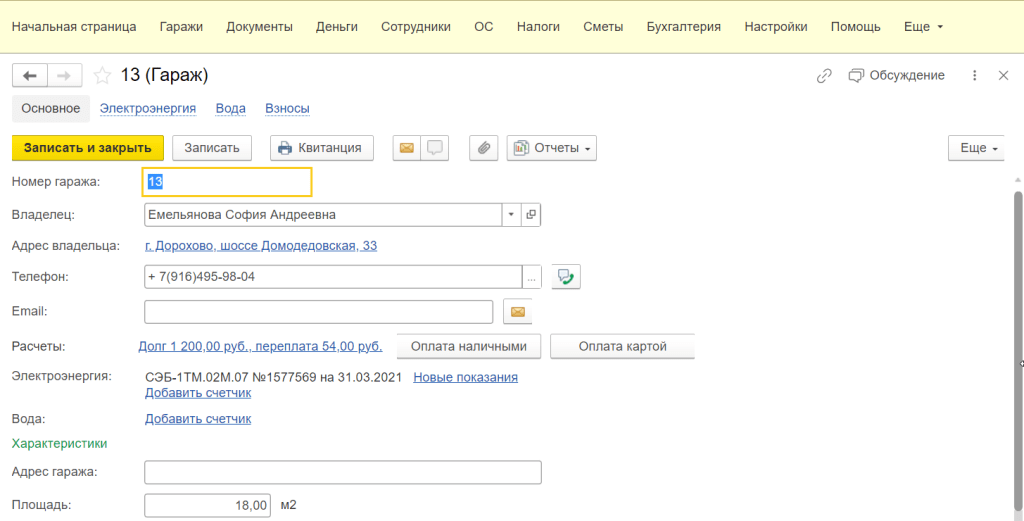Open the Бухгалтерия menu
The image size is (1024, 521).
point(684,27)
